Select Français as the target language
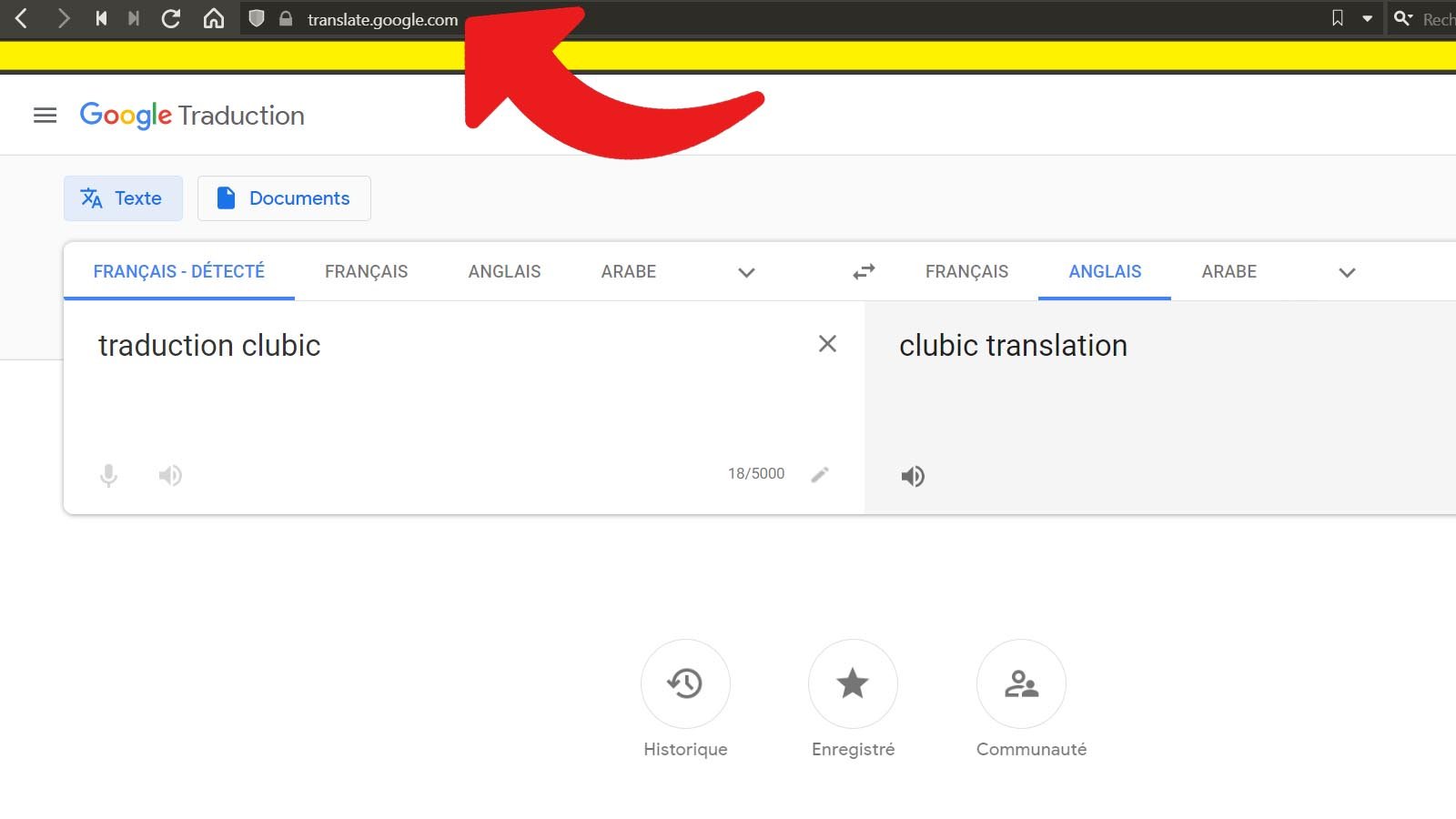The width and height of the screenshot is (1456, 819). (966, 271)
